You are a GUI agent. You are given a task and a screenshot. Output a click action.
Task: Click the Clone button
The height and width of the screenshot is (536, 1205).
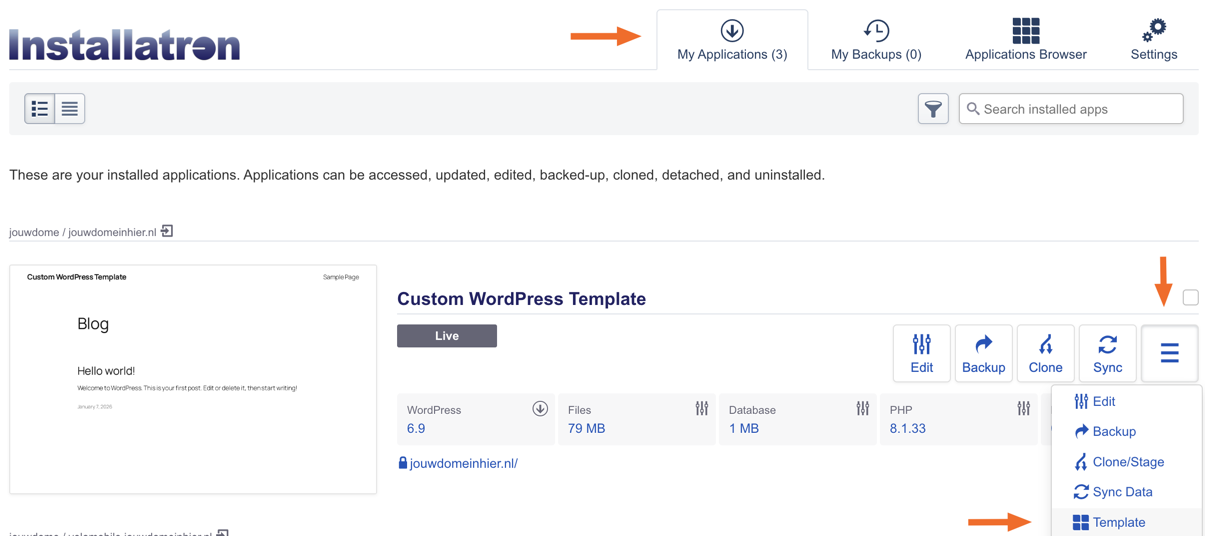(1045, 353)
